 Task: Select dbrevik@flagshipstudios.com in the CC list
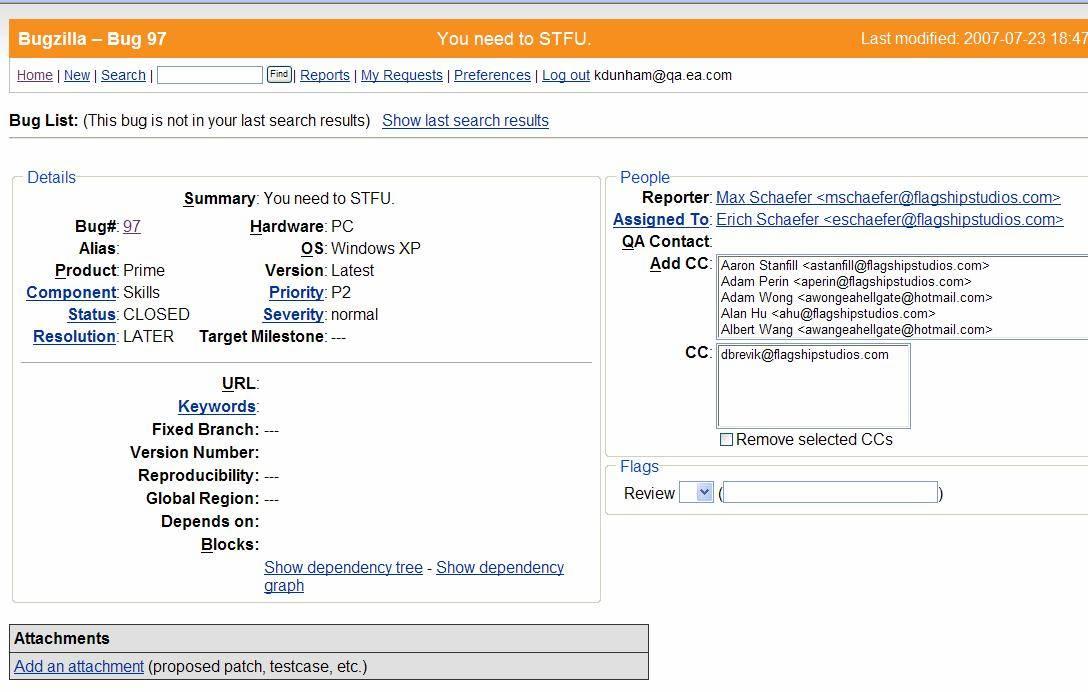[x=804, y=355]
